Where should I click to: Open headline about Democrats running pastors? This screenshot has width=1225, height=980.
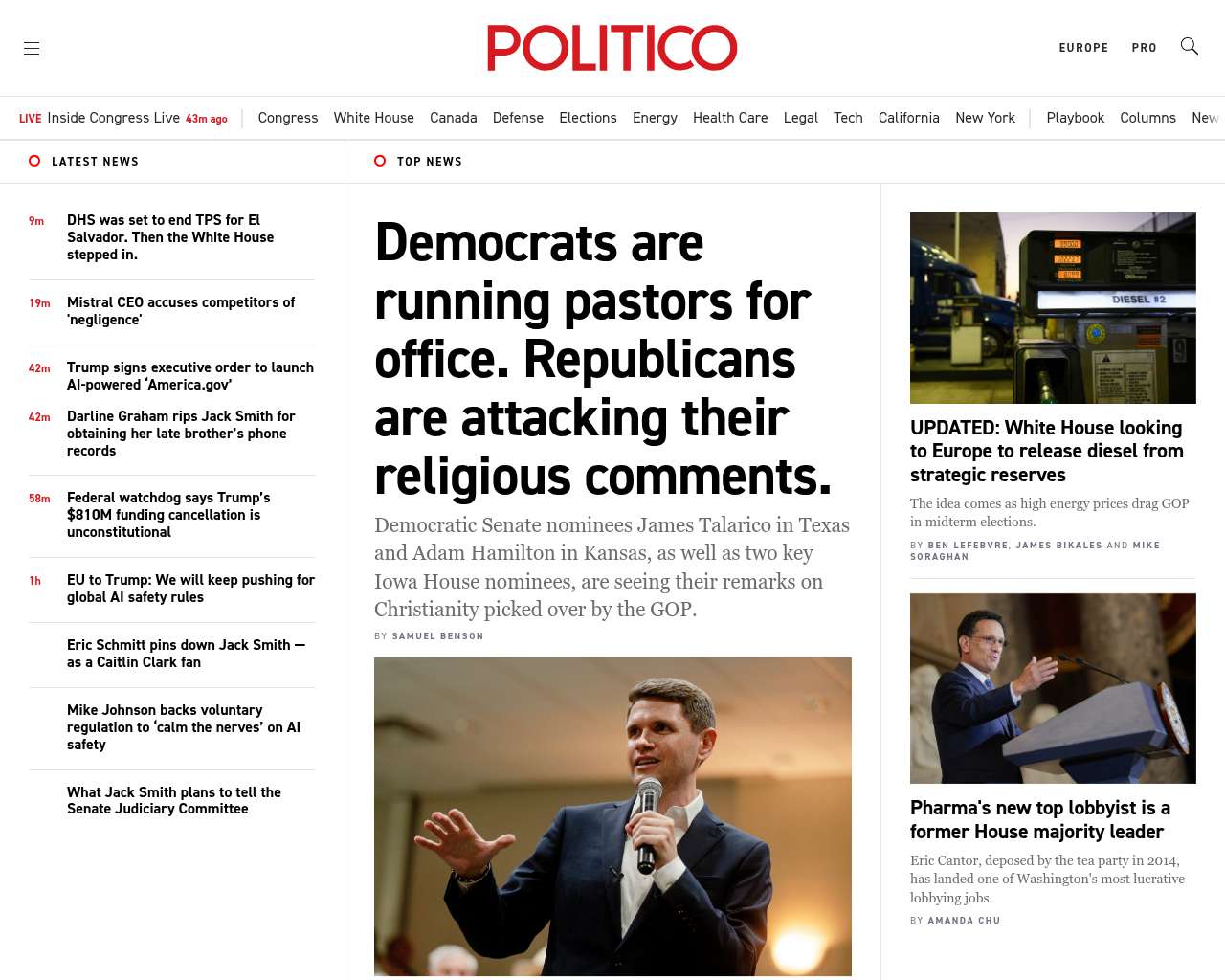603,359
